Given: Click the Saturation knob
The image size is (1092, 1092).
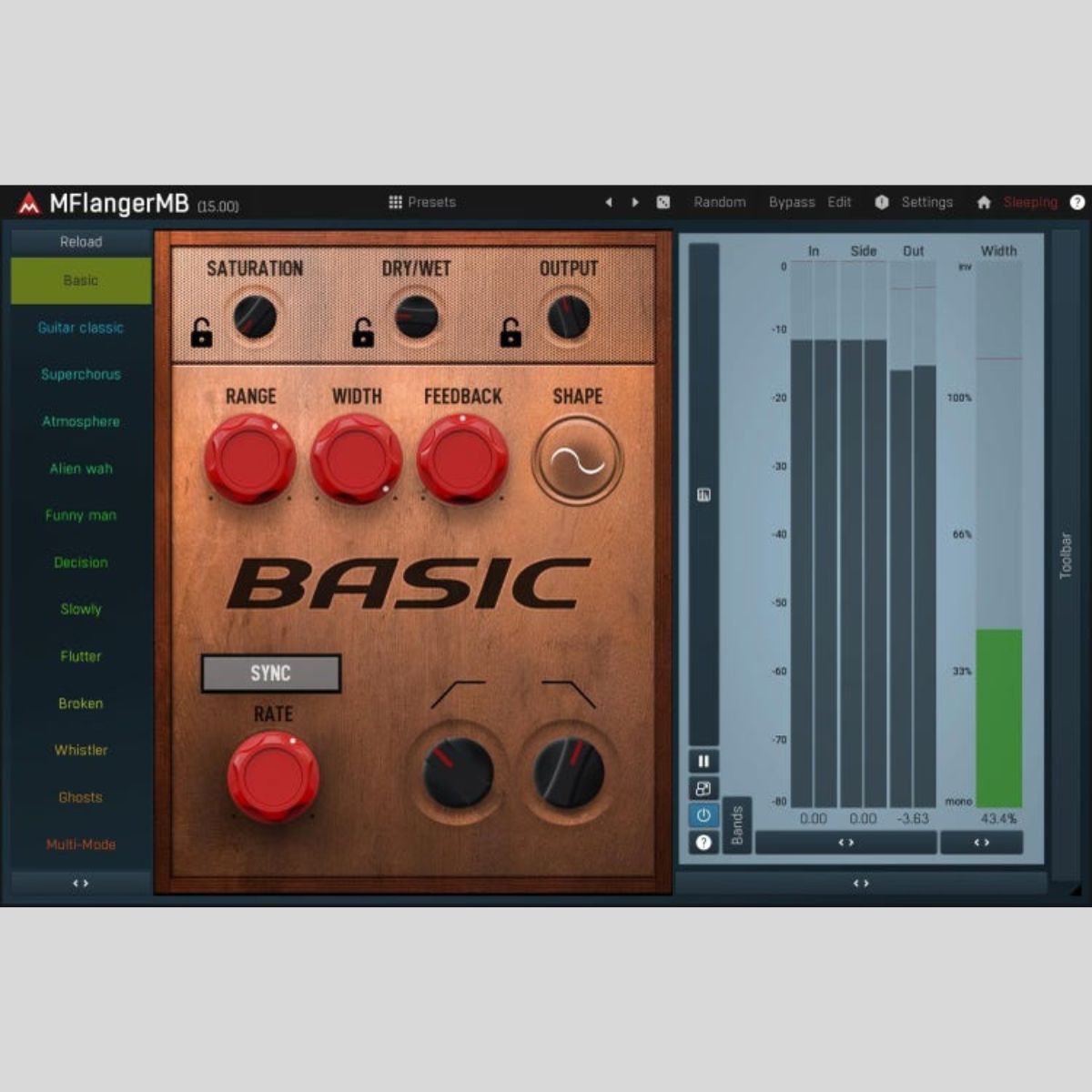Looking at the screenshot, I should [x=255, y=318].
